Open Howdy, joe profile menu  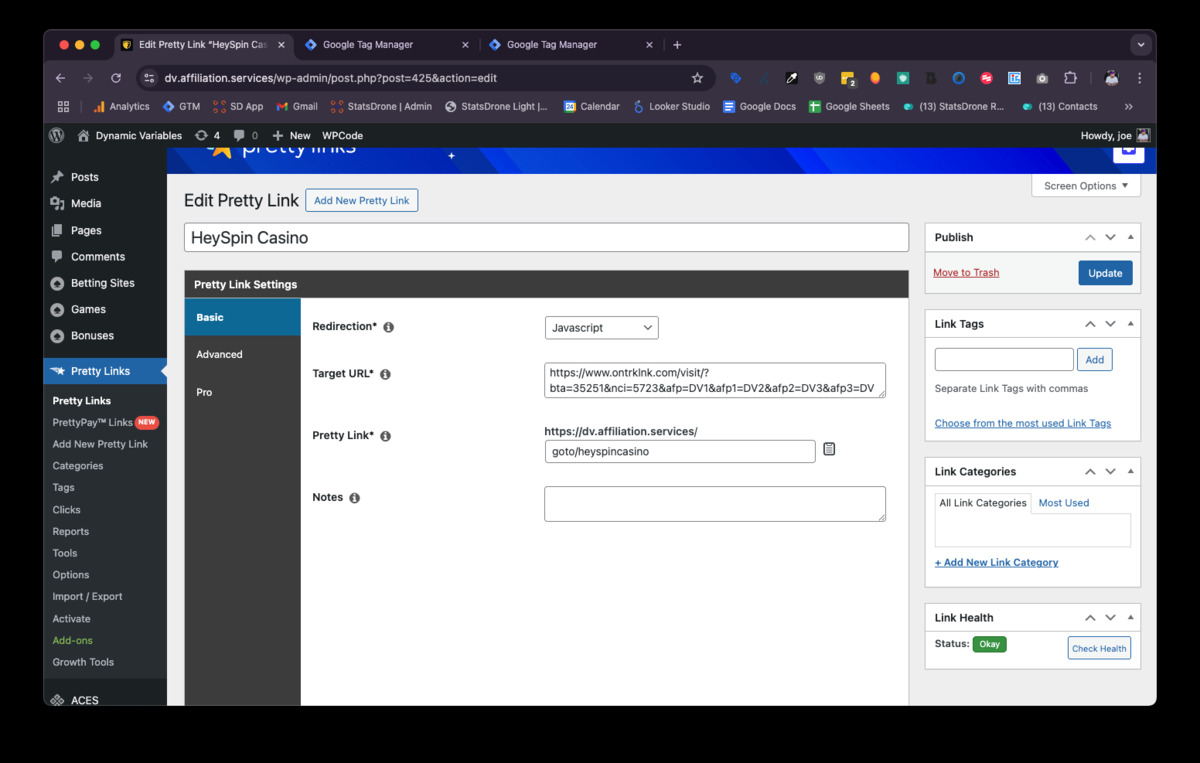[1115, 135]
